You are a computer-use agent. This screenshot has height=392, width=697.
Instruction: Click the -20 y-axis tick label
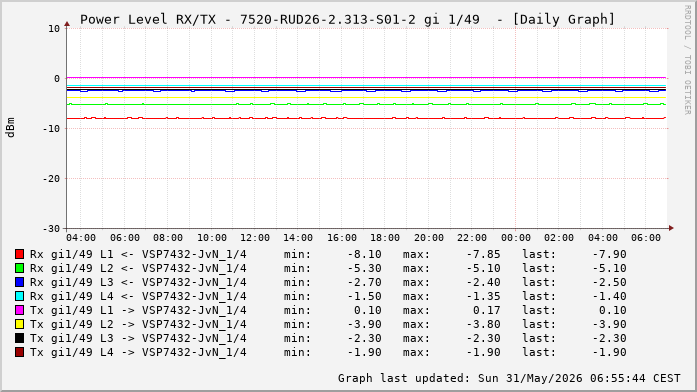tap(51, 179)
